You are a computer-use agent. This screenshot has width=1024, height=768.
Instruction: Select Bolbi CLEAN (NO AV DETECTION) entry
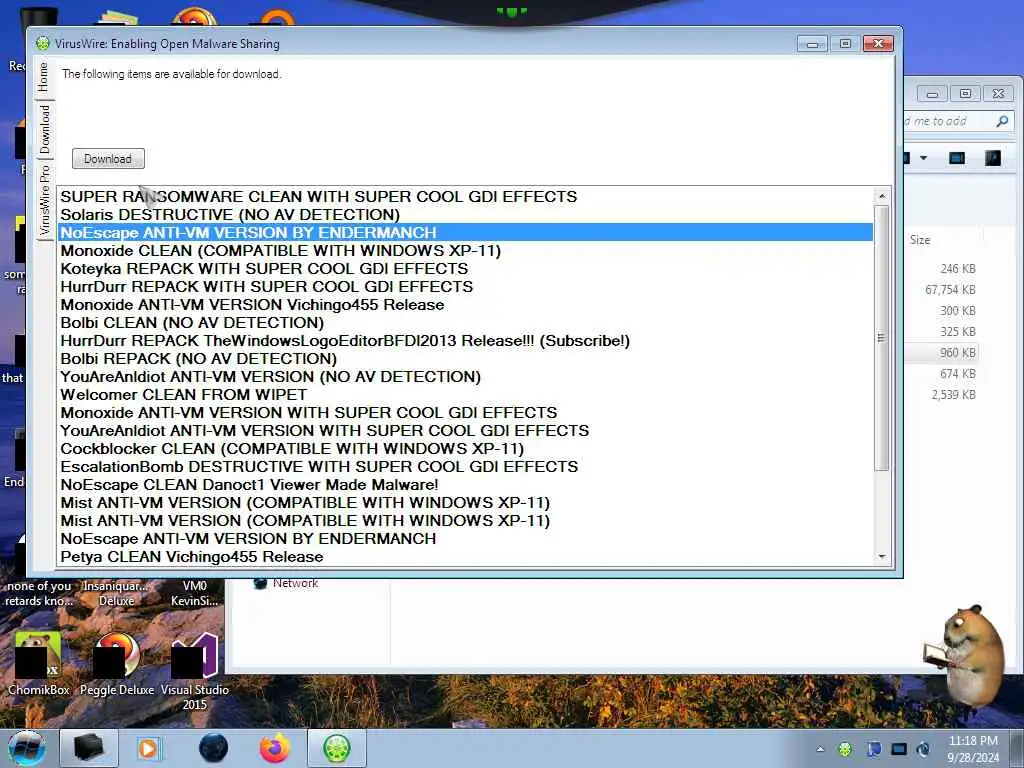tap(465, 323)
